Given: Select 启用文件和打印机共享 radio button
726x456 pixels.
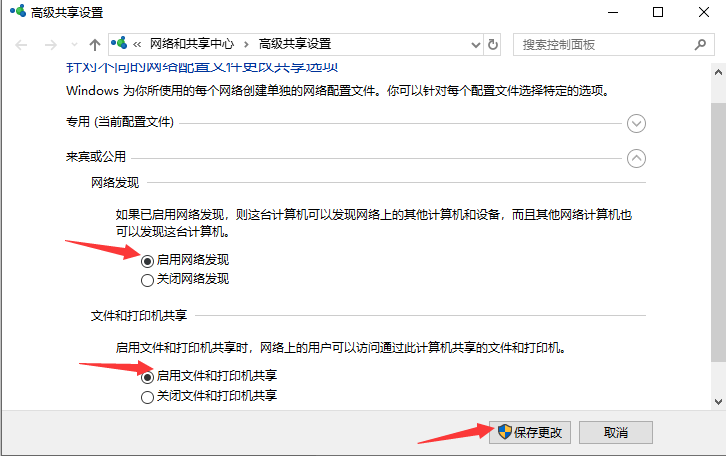Looking at the screenshot, I should pyautogui.click(x=148, y=377).
